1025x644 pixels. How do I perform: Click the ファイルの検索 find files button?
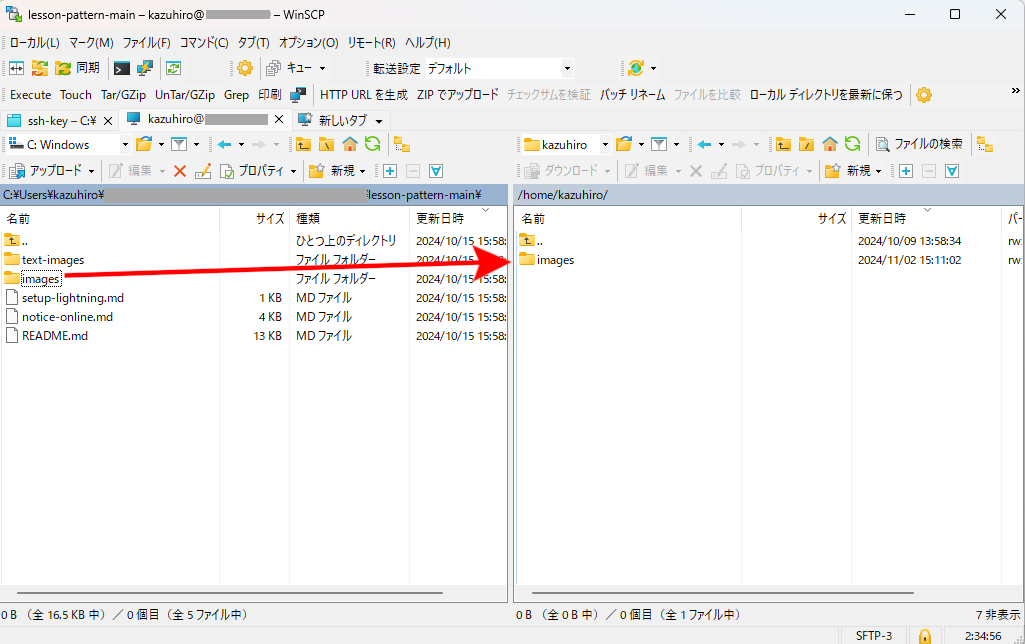point(919,144)
